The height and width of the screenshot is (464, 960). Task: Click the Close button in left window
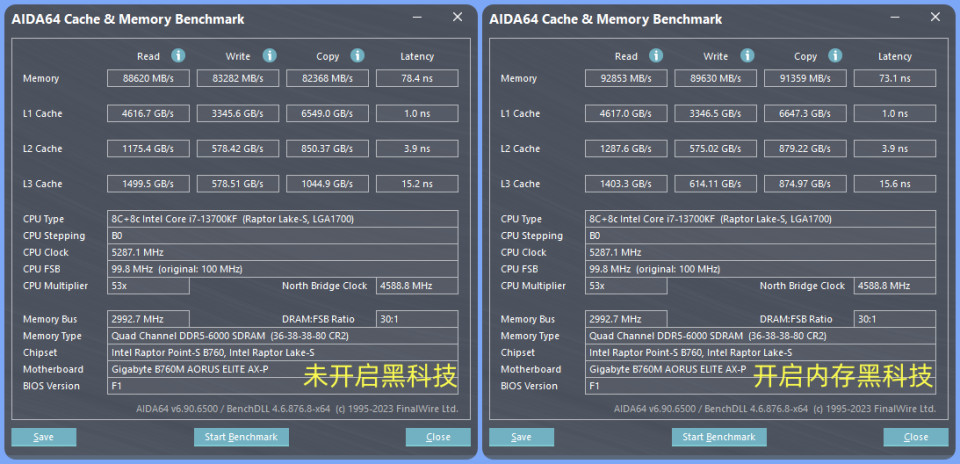point(438,437)
